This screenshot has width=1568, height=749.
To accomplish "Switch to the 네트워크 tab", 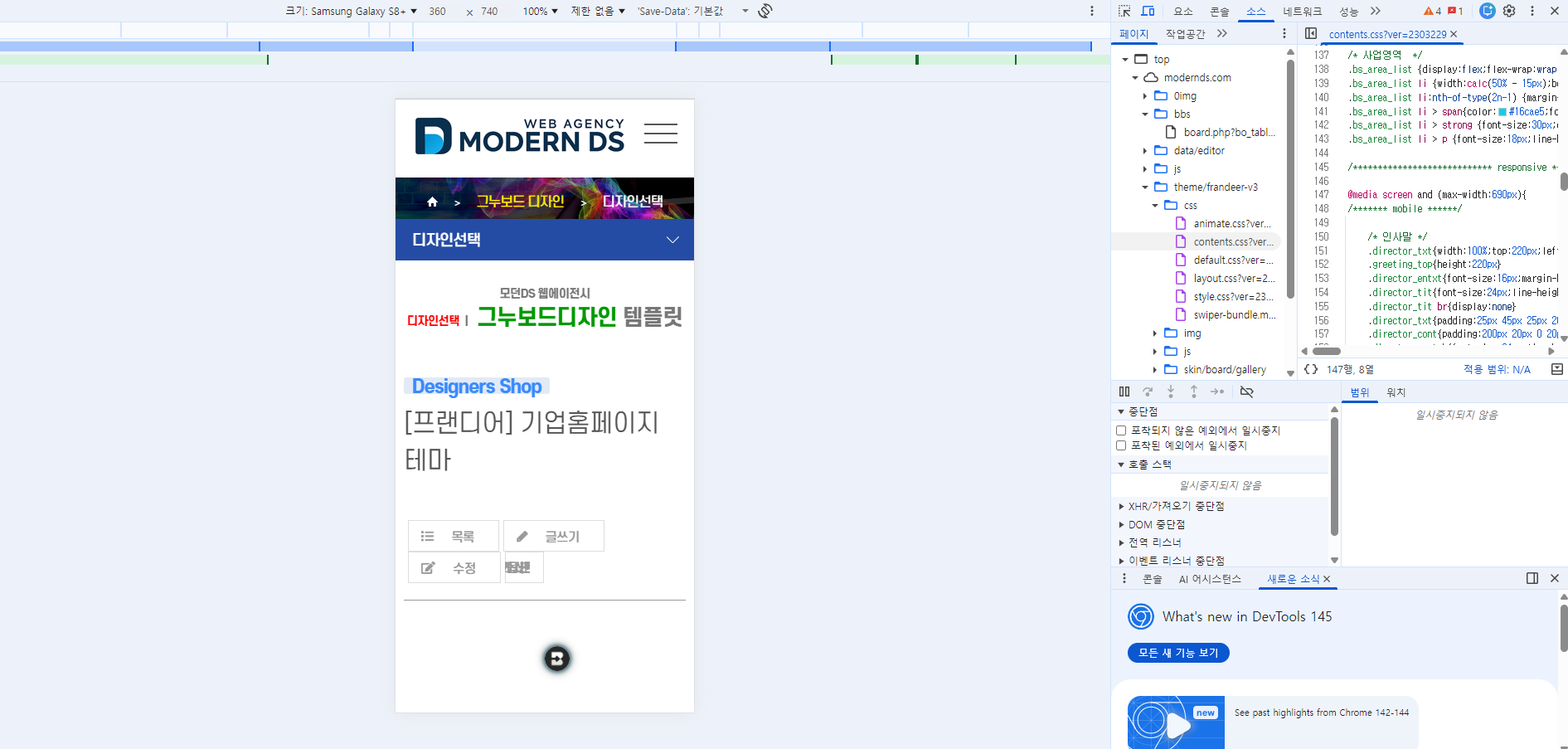I will pyautogui.click(x=1302, y=11).
